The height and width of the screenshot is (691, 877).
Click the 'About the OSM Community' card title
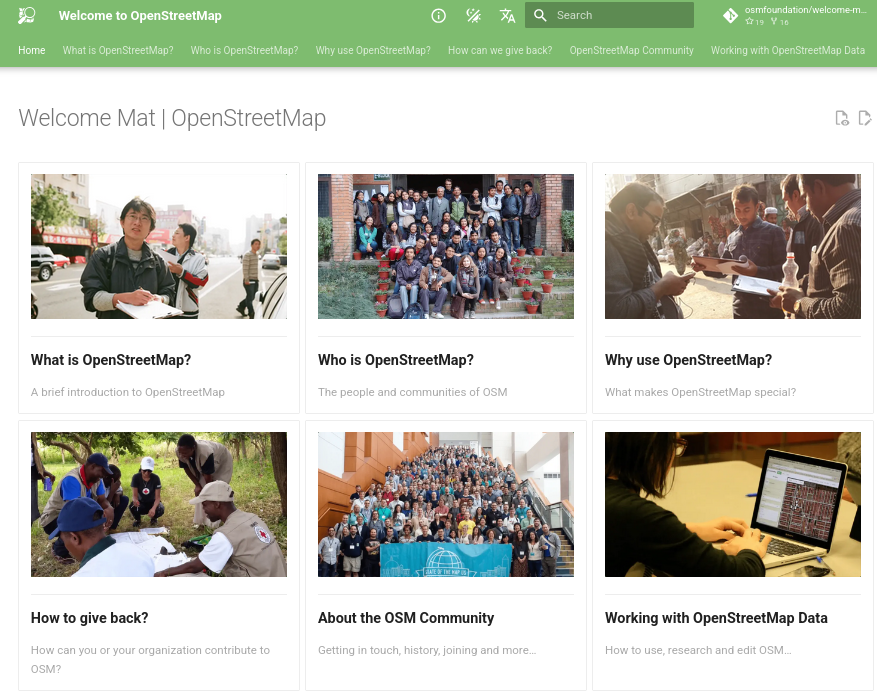[406, 618]
